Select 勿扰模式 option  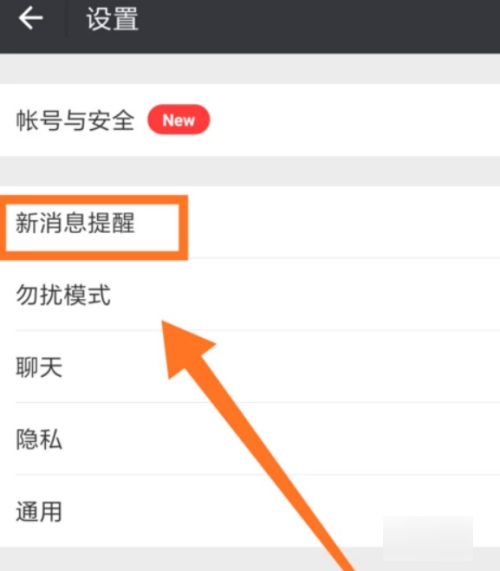(x=250, y=295)
